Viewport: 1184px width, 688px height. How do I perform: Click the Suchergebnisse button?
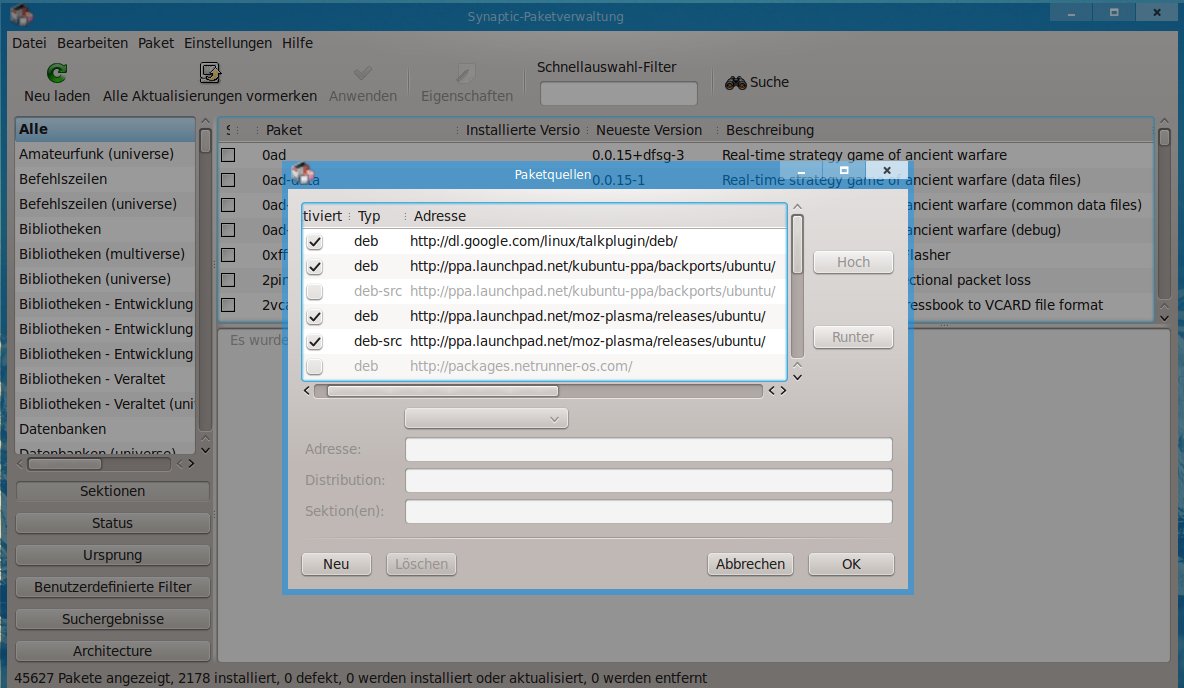pos(113,619)
